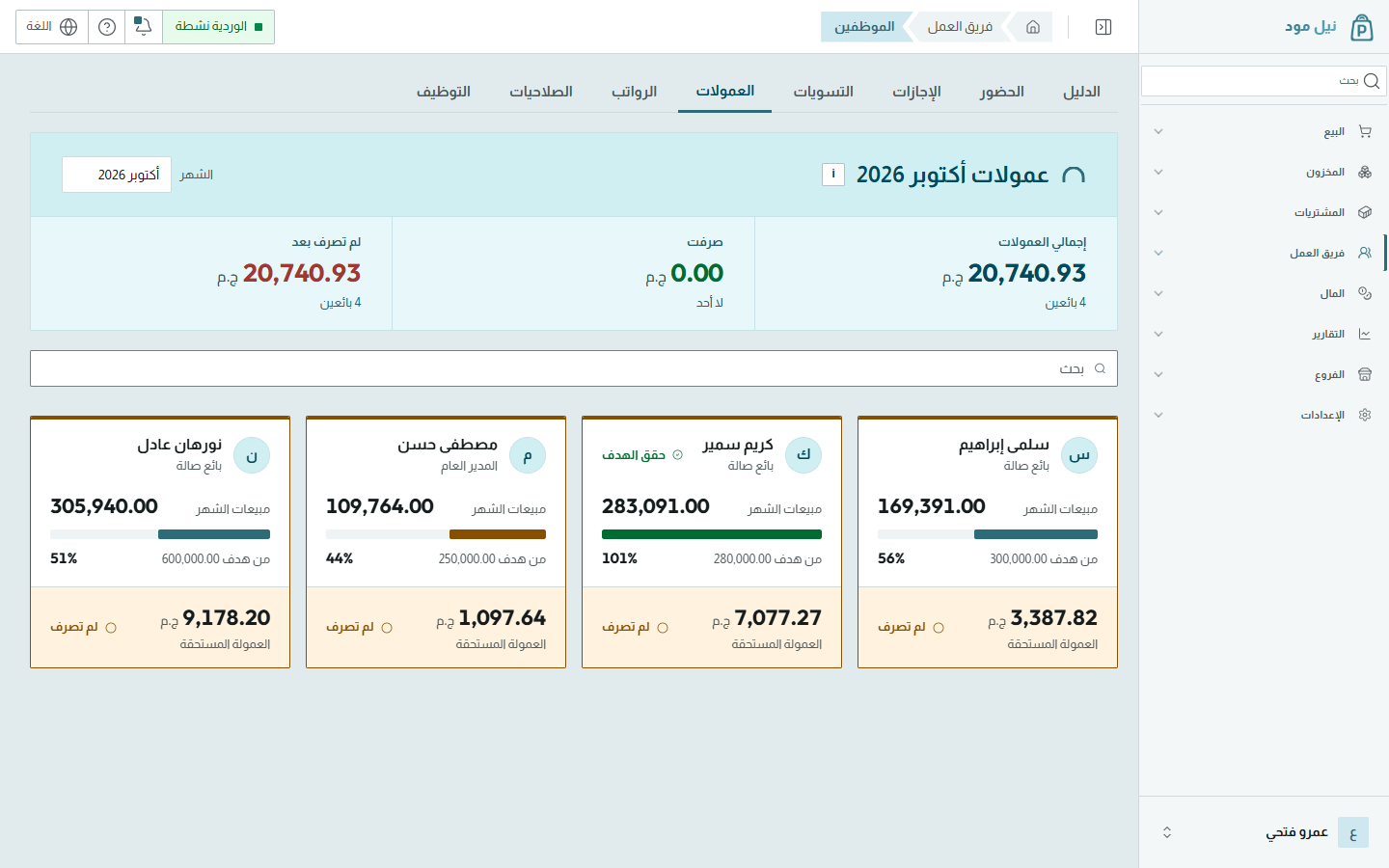The image size is (1389, 868).
Task: Expand the المال sidebar section chevron
Action: click(1158, 293)
